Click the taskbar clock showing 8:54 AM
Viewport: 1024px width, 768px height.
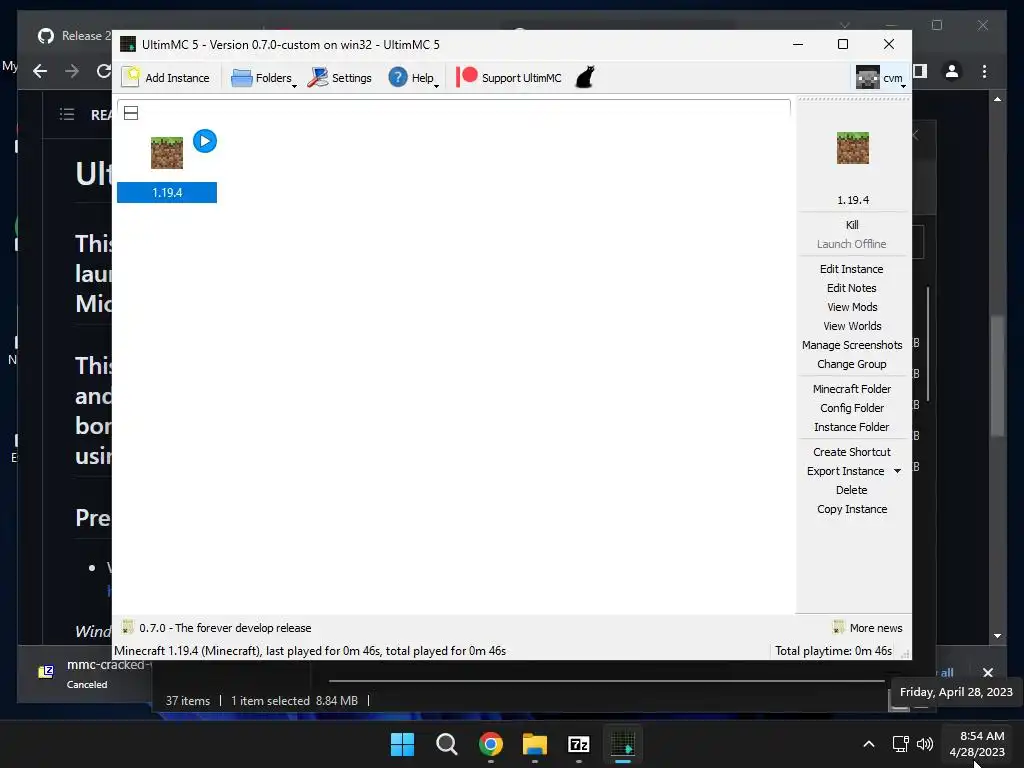click(977, 744)
